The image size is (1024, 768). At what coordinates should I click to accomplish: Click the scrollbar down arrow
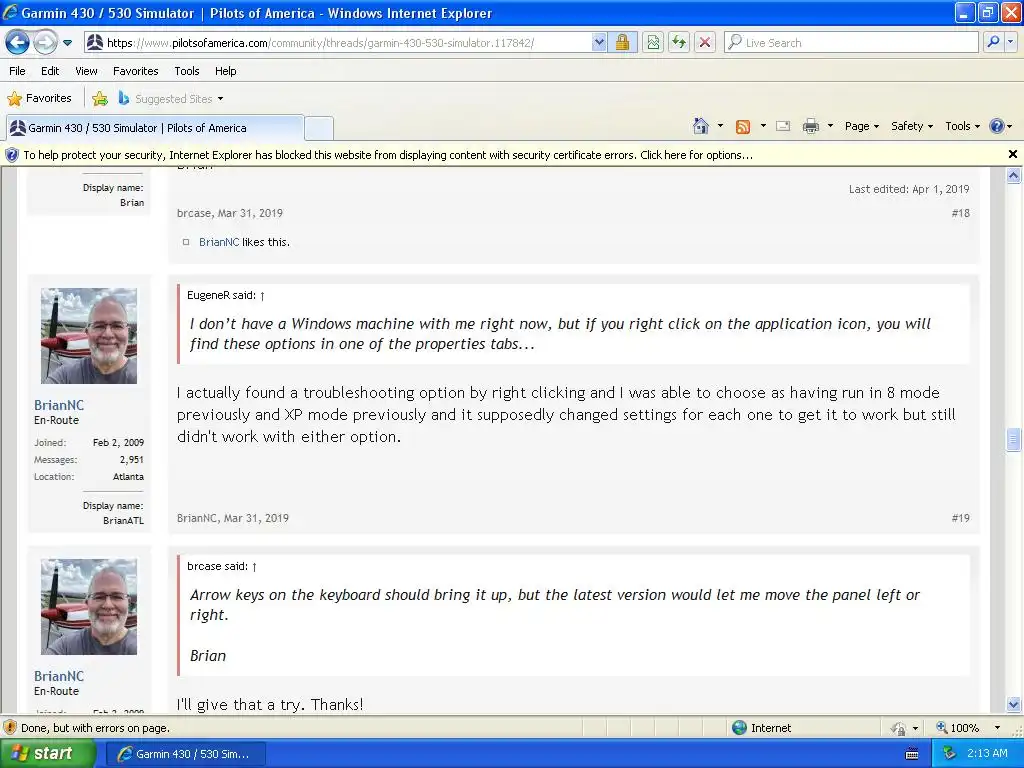click(x=1013, y=705)
